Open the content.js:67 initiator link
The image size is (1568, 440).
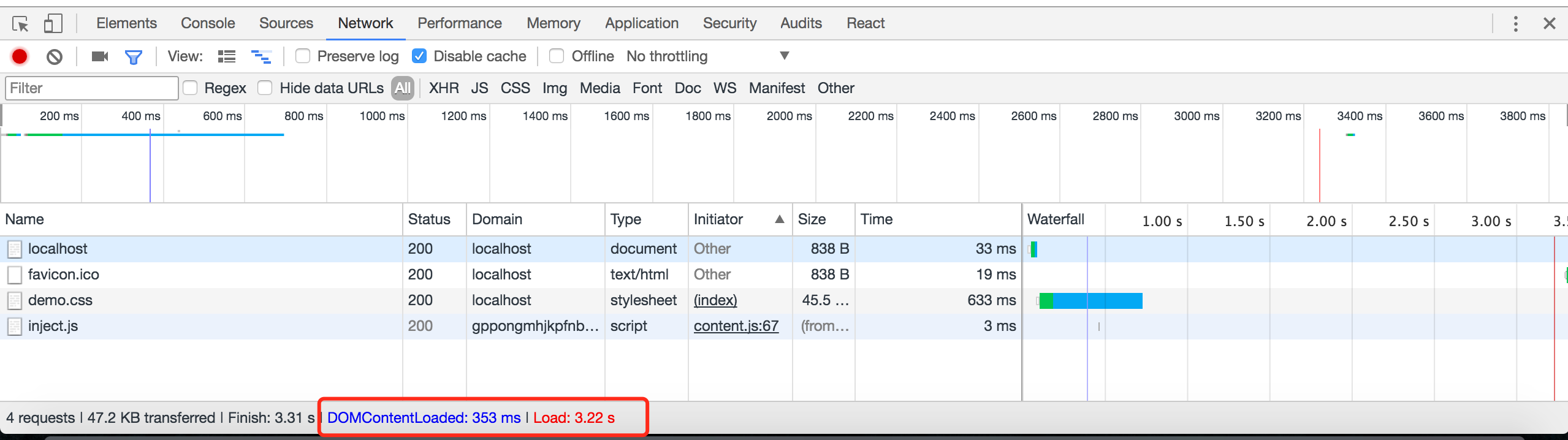736,326
